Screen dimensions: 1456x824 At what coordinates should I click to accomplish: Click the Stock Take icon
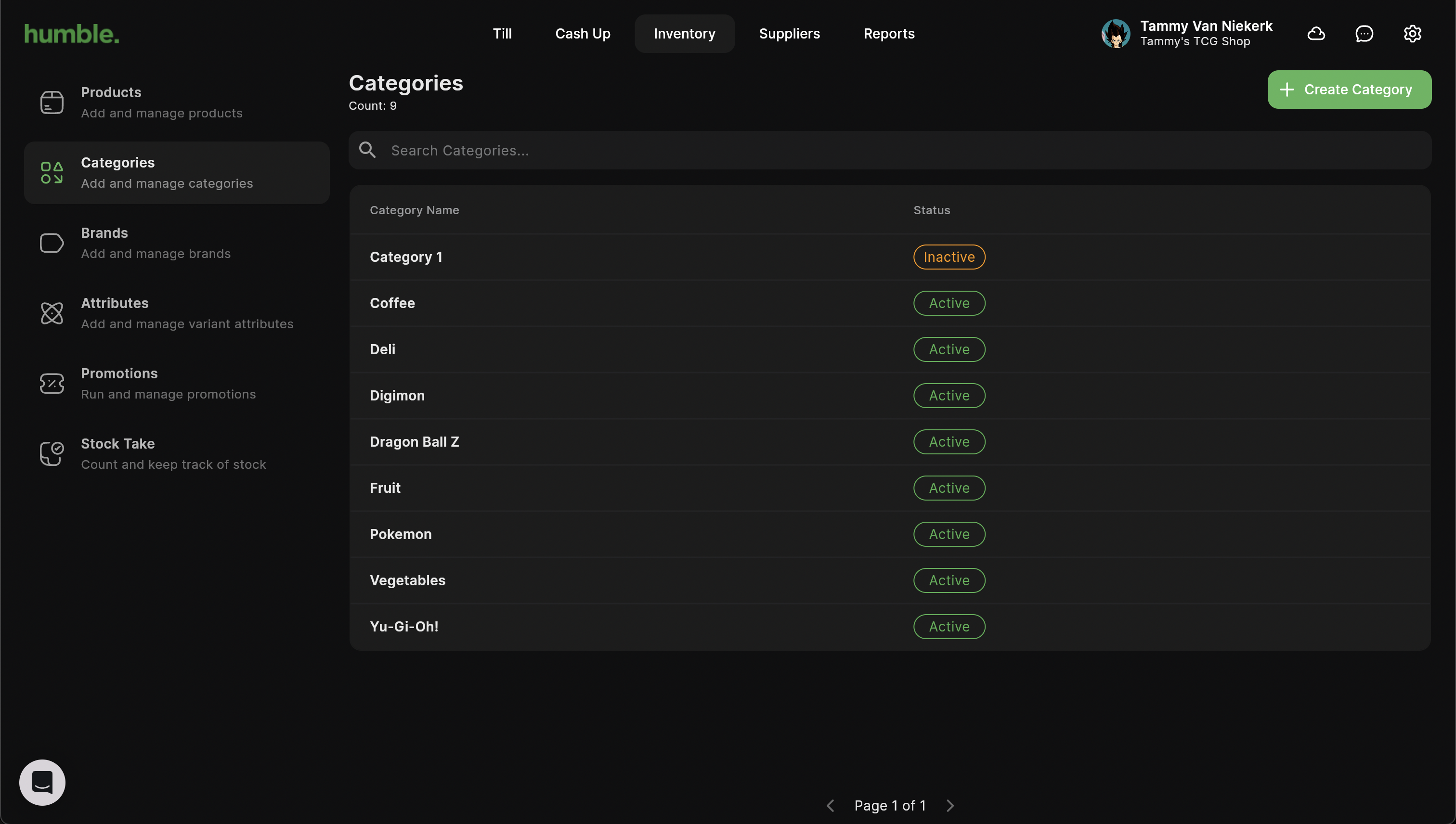[52, 454]
